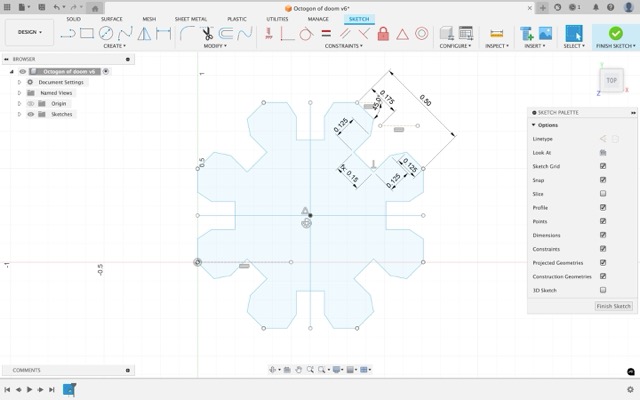Enable the Slice checkbox
640x400 pixels.
pos(603,193)
